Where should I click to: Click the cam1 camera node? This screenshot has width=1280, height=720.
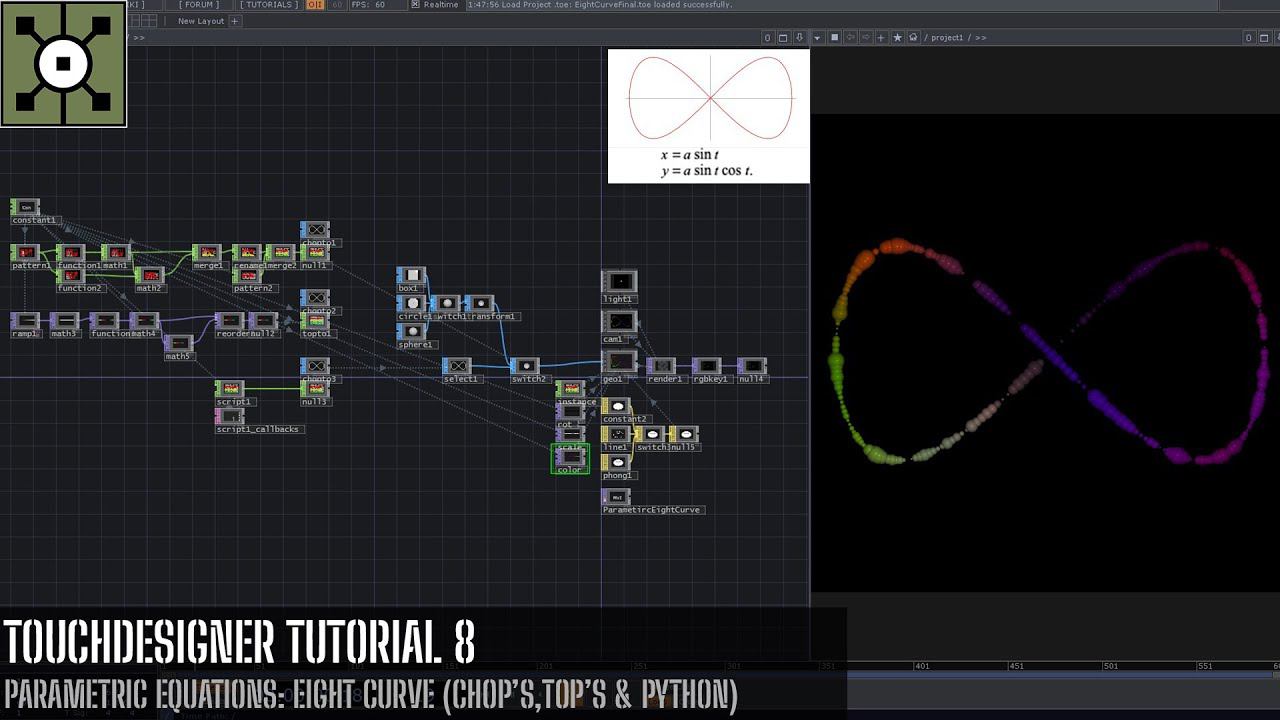coord(619,322)
